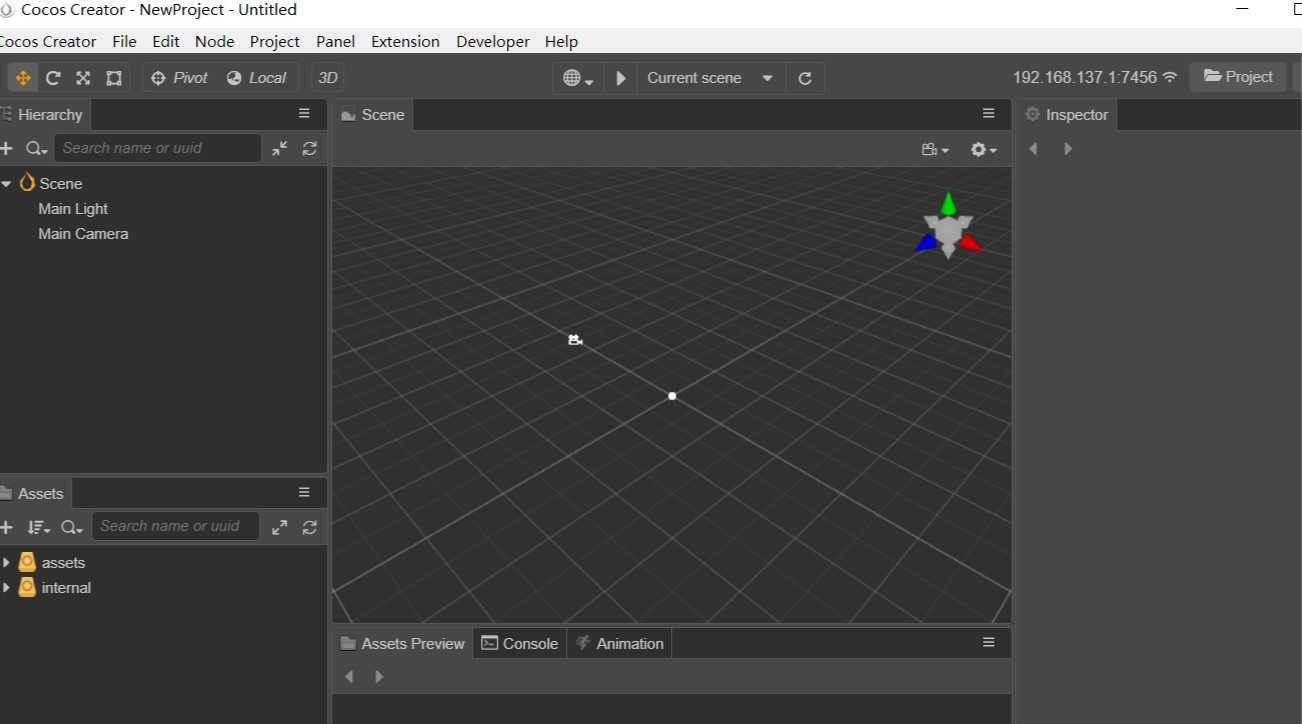Toggle the Local coordinate mode
The height and width of the screenshot is (724, 1302).
[x=256, y=78]
